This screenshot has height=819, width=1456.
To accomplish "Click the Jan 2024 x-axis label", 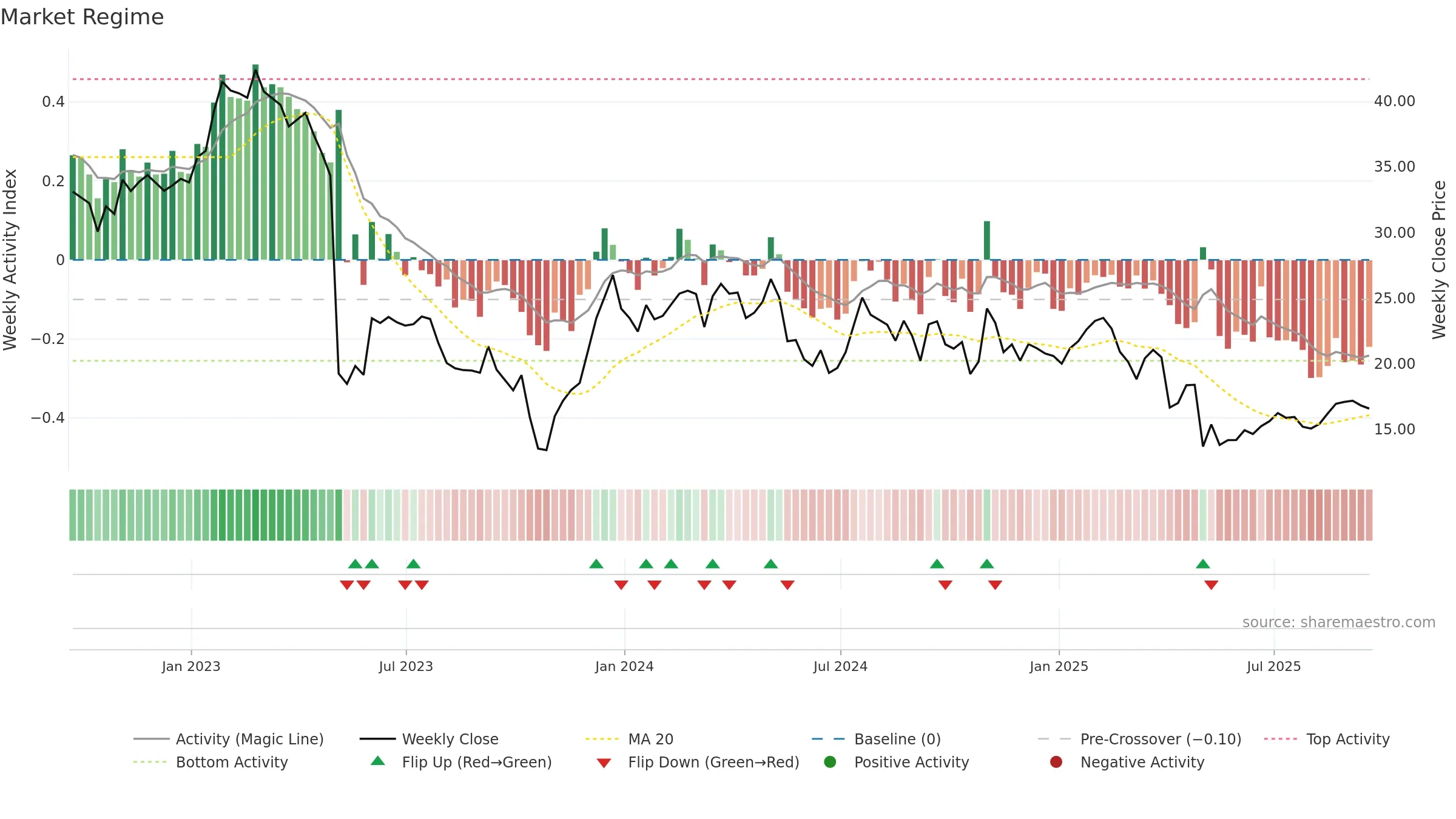I will pyautogui.click(x=624, y=666).
